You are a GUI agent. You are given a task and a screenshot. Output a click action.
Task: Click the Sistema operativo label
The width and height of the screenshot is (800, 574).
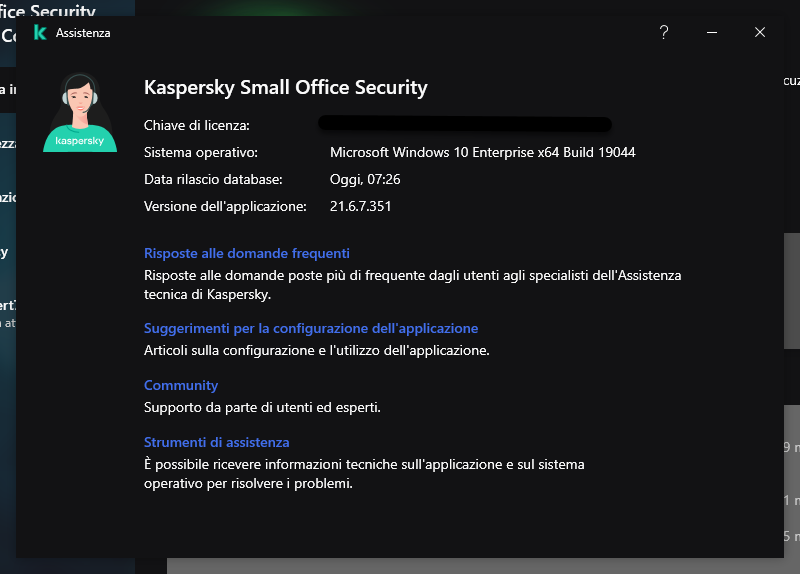(200, 152)
